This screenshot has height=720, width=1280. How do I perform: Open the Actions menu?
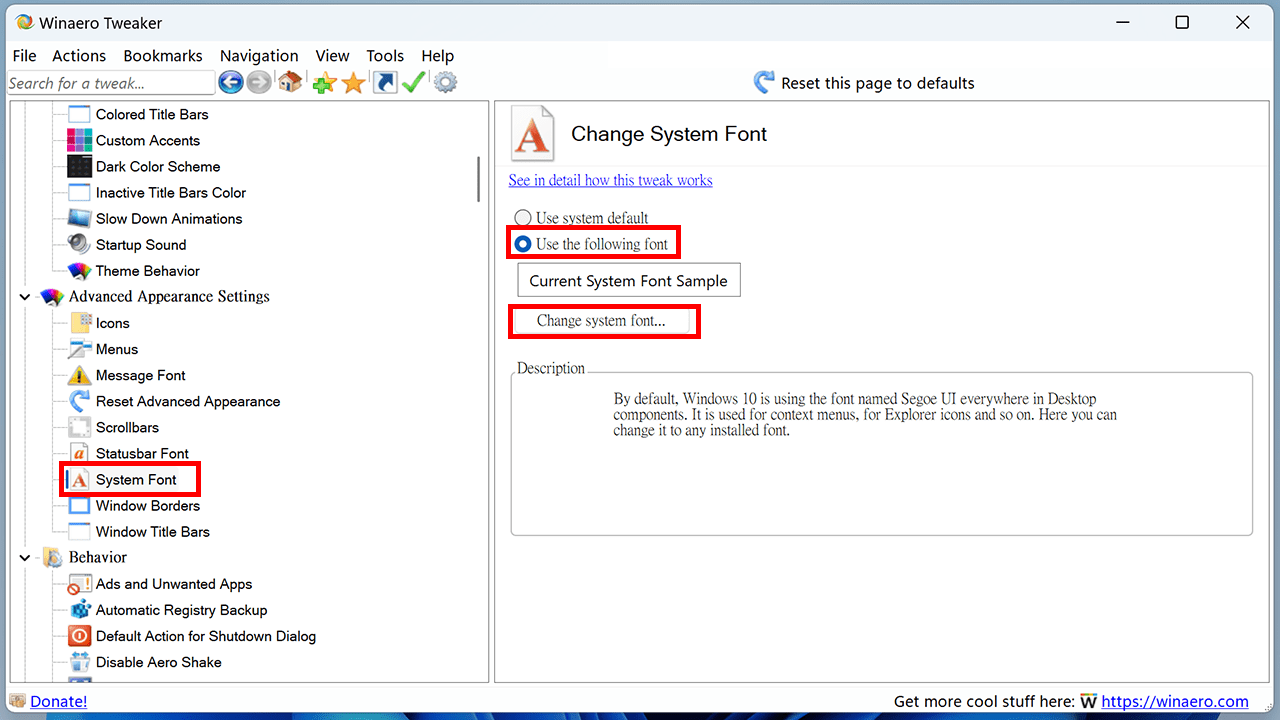coord(79,56)
